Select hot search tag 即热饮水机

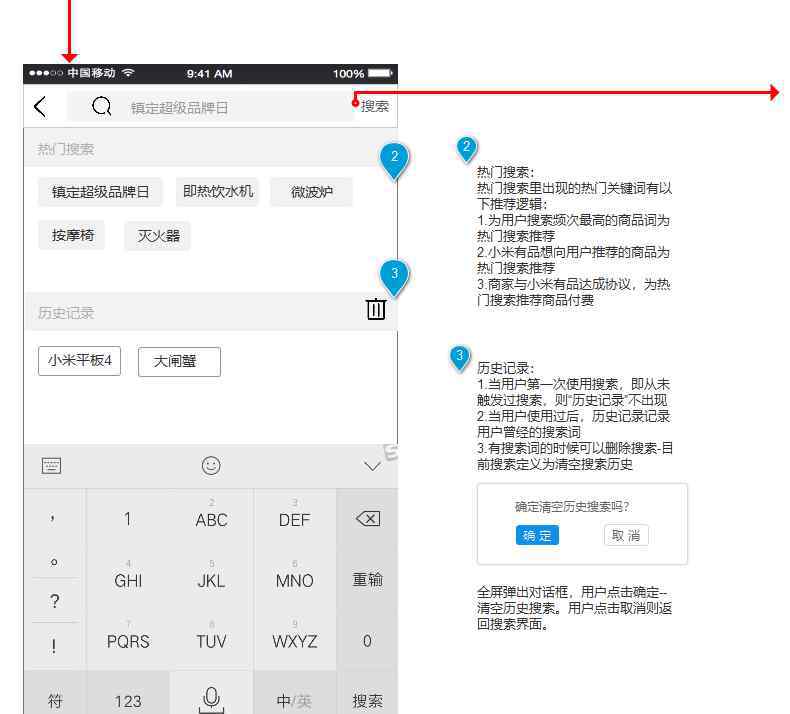[218, 191]
